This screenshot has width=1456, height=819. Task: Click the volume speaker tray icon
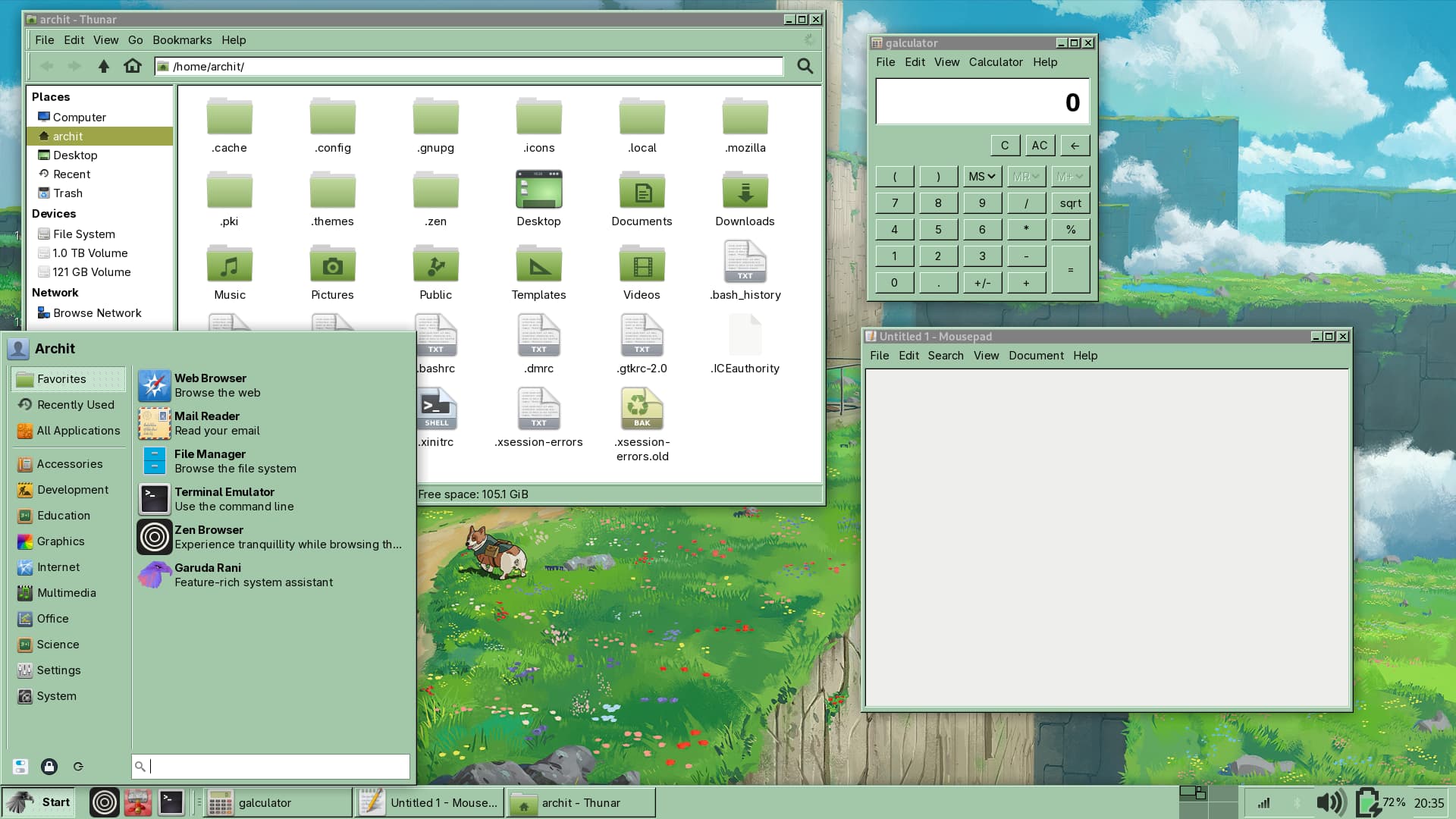[1331, 802]
